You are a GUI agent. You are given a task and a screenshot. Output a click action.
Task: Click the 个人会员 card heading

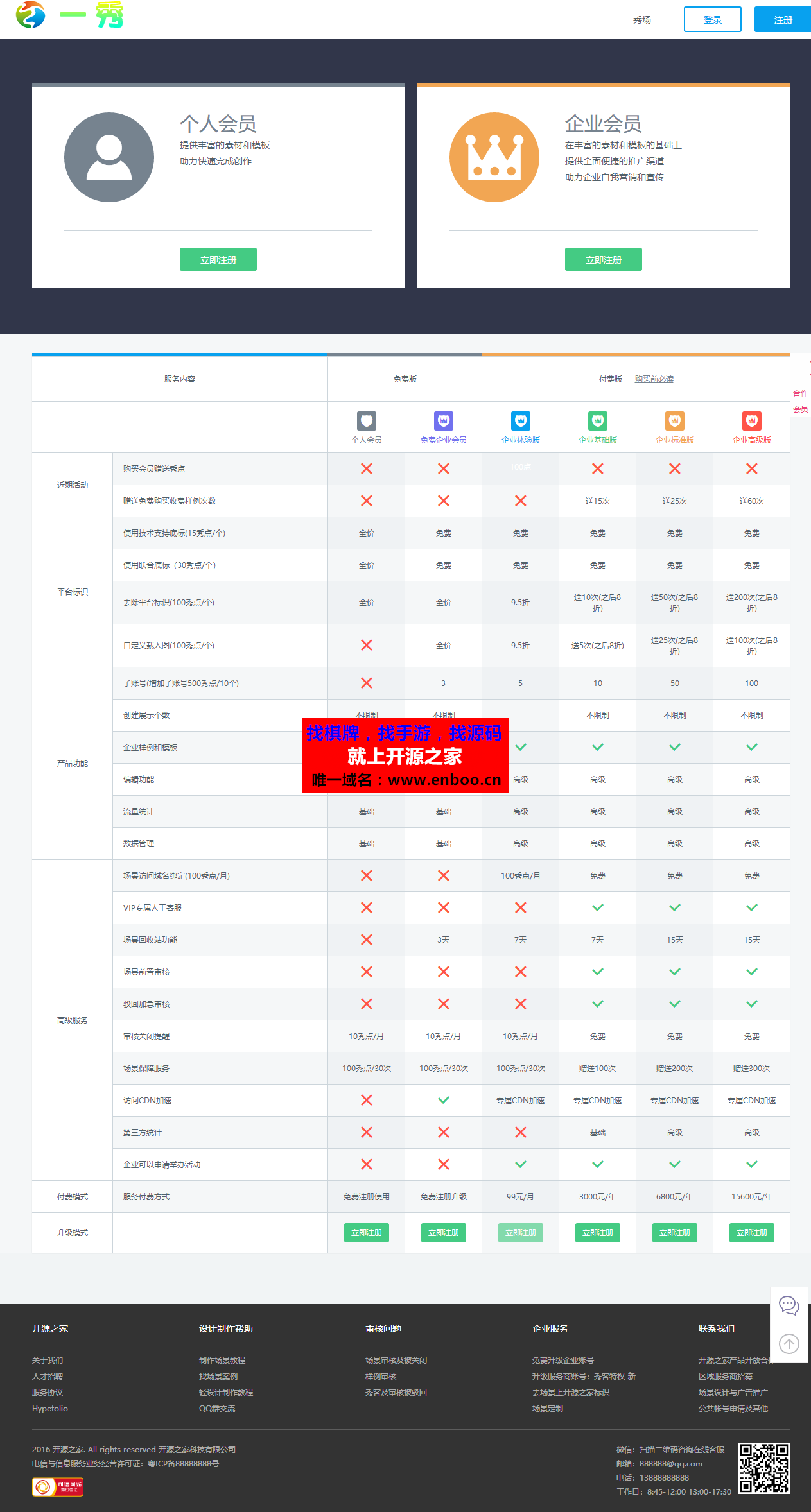[218, 123]
